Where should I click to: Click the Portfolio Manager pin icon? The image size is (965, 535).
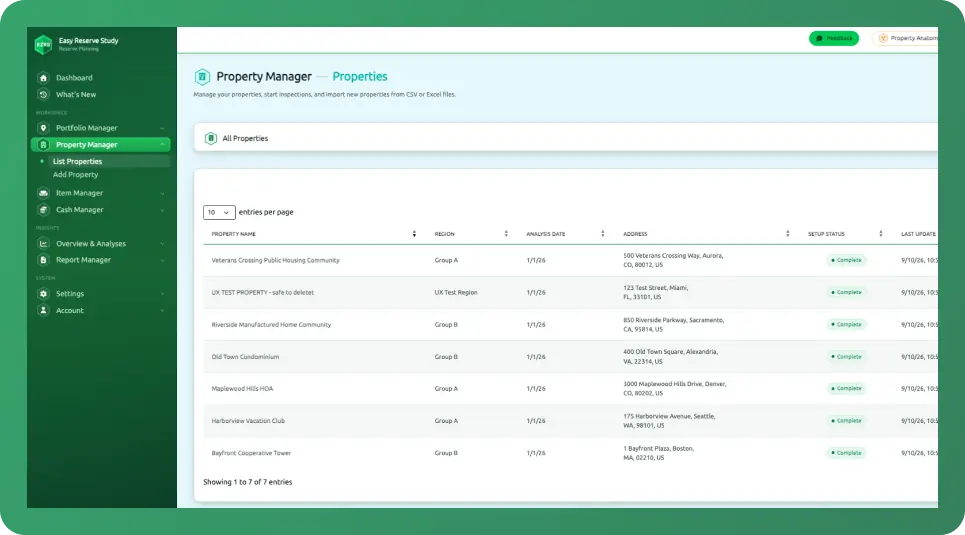pyautogui.click(x=43, y=128)
